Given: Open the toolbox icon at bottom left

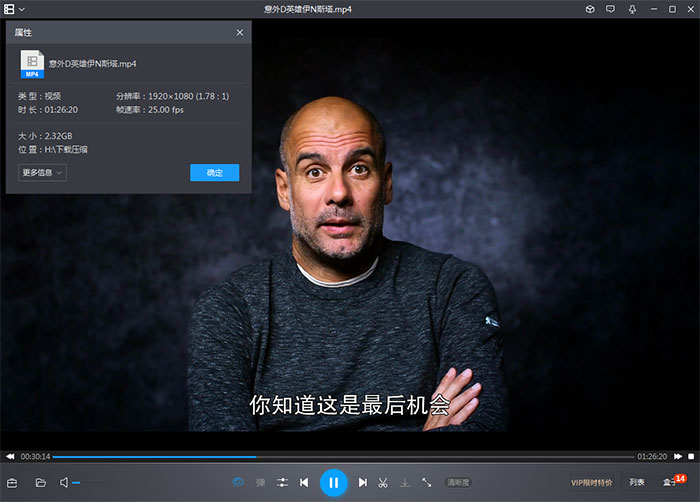Looking at the screenshot, I should 12,482.
